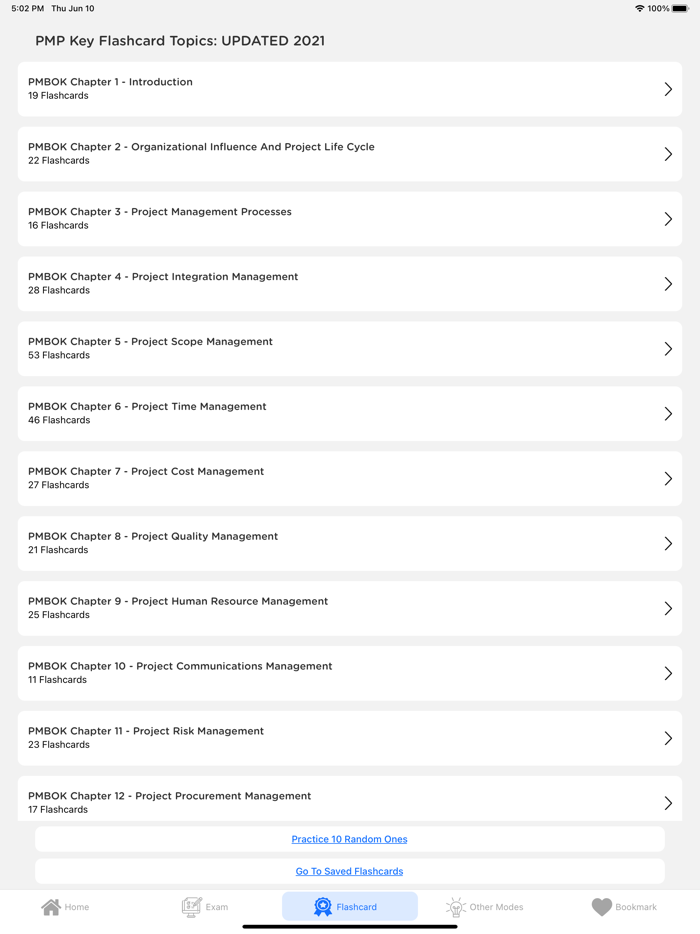
Task: Expand PMBOK Chapter 10 Communications chevron
Action: coord(668,673)
